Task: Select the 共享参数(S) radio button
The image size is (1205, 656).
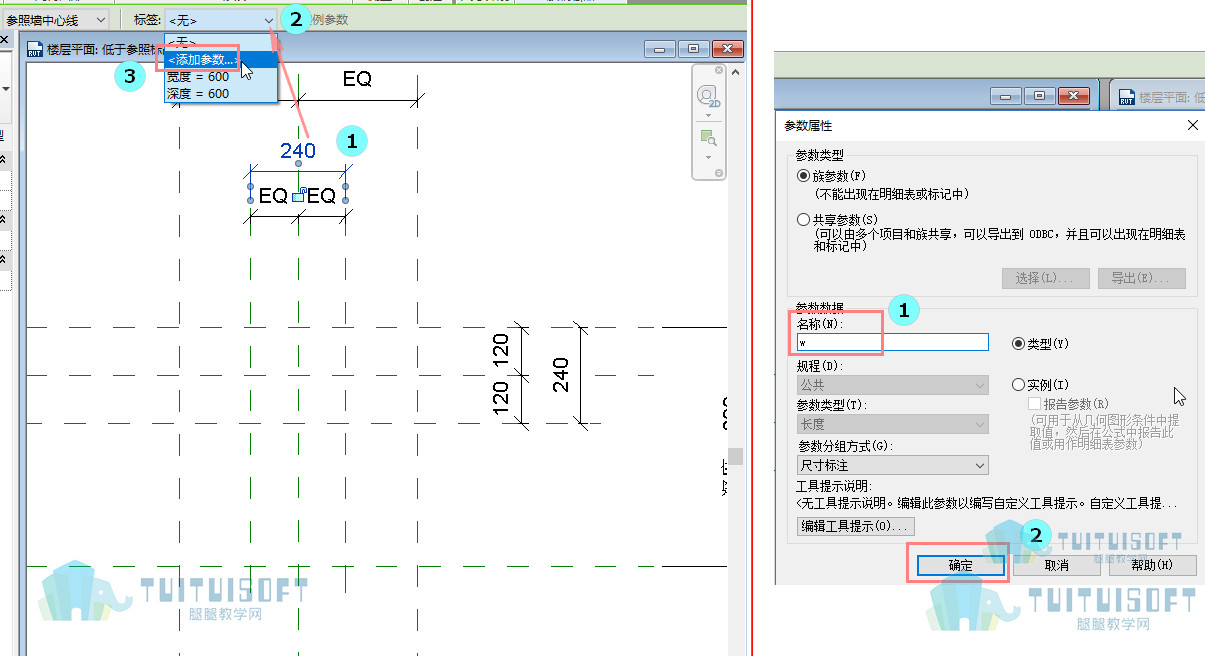Action: pos(803,219)
